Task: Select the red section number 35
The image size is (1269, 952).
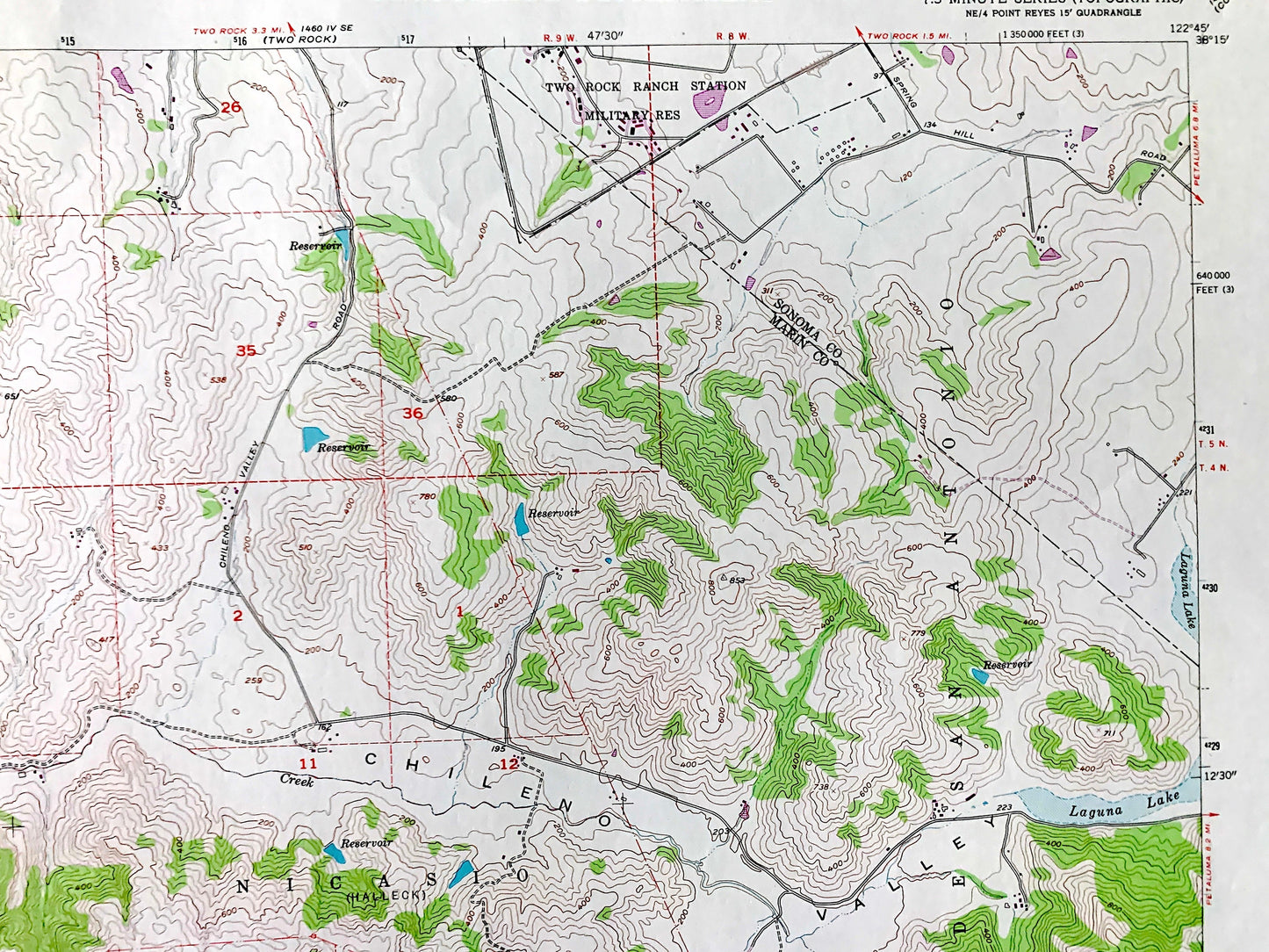Action: tap(246, 350)
